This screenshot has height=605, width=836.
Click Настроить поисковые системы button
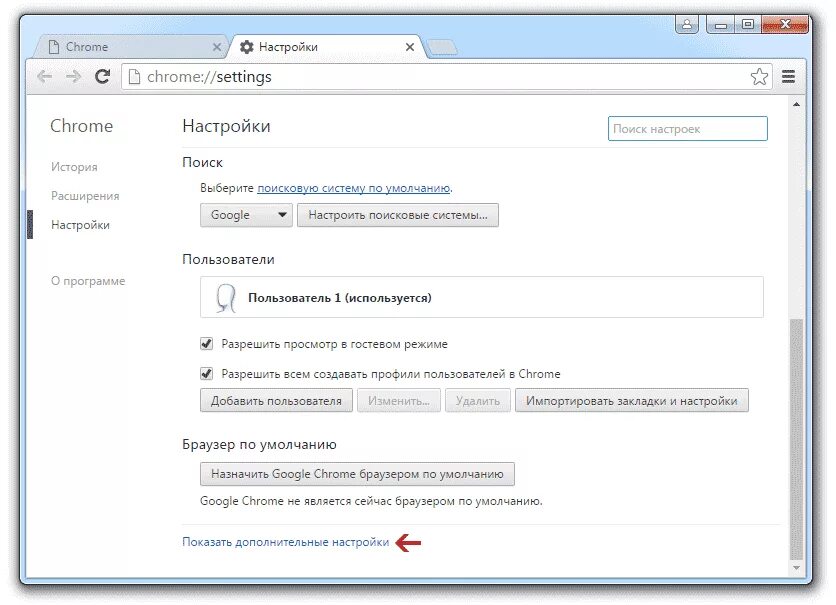pyautogui.click(x=398, y=215)
